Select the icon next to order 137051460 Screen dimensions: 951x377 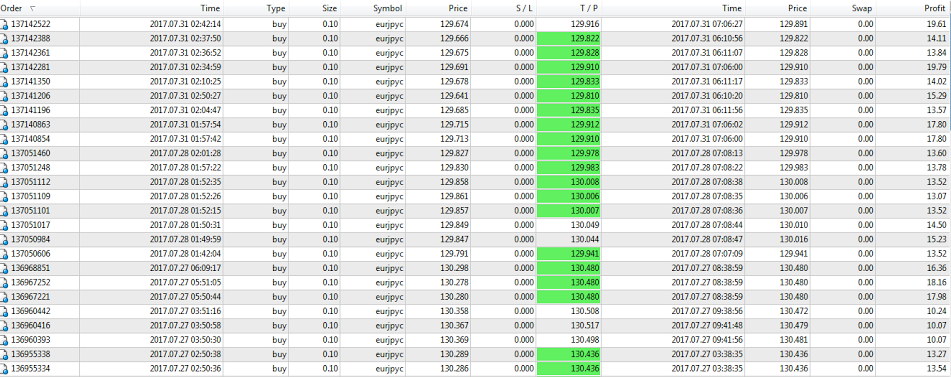coord(5,153)
